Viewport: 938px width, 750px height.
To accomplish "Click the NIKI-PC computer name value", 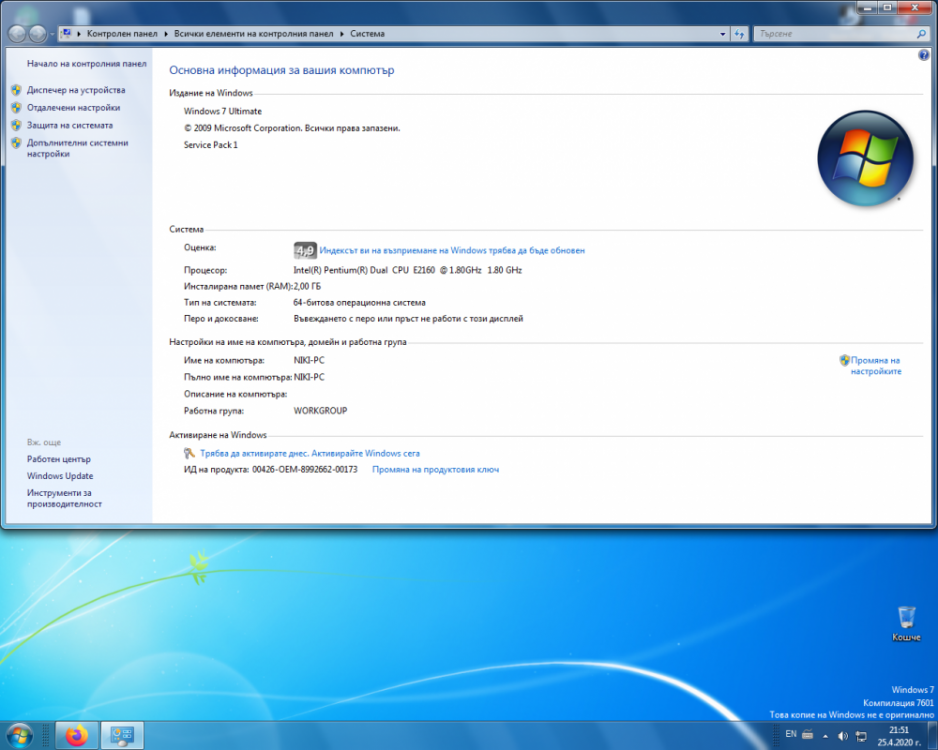I will click(309, 360).
